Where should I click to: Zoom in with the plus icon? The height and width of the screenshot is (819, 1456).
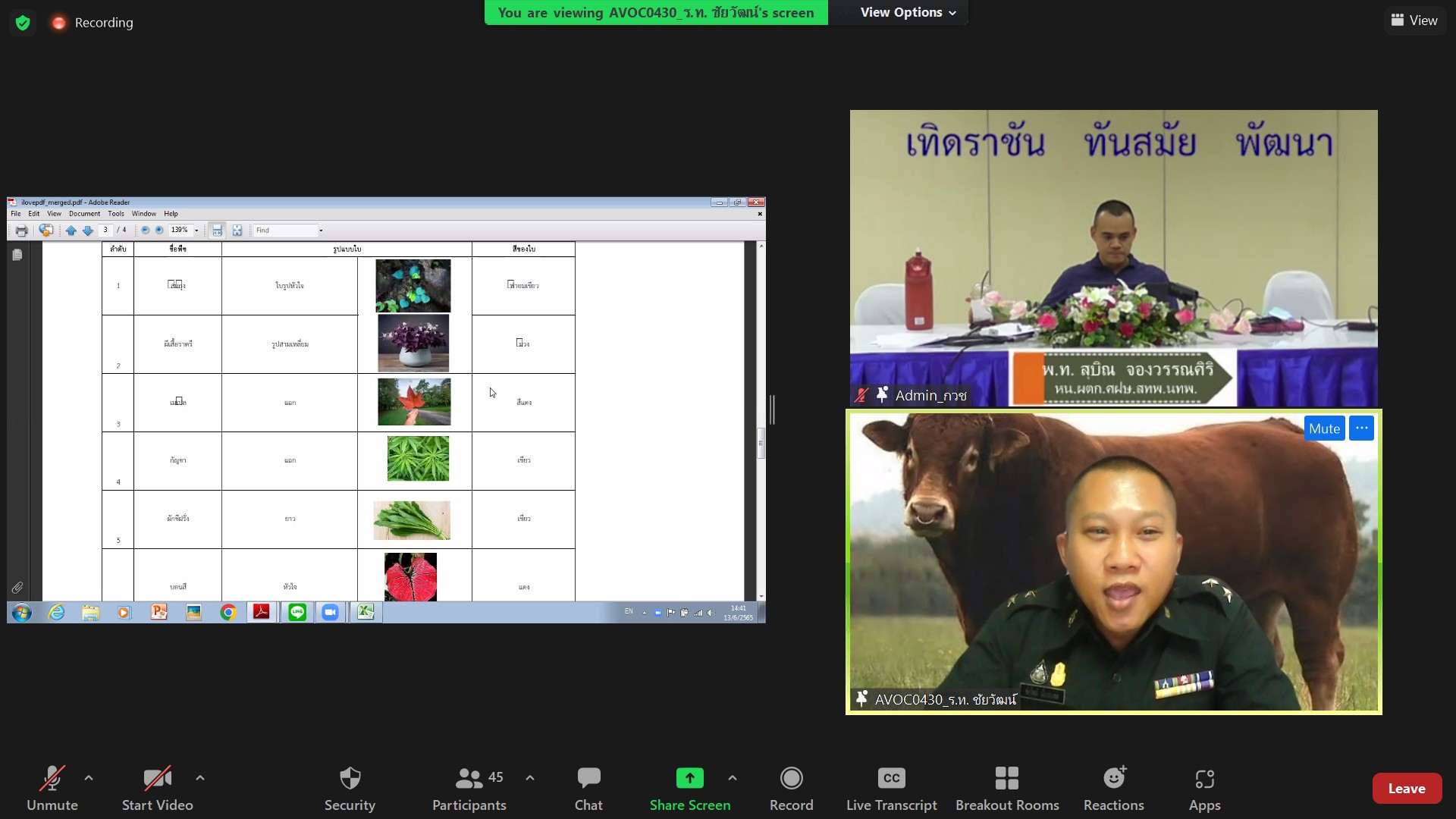click(159, 230)
